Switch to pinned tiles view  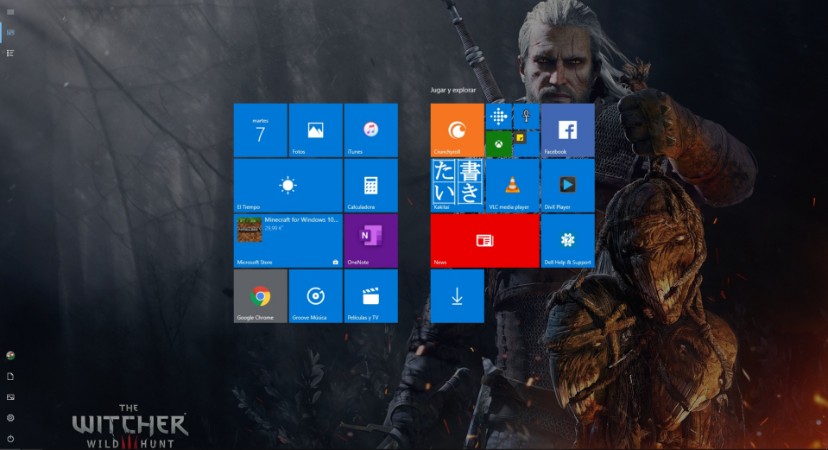[x=10, y=33]
